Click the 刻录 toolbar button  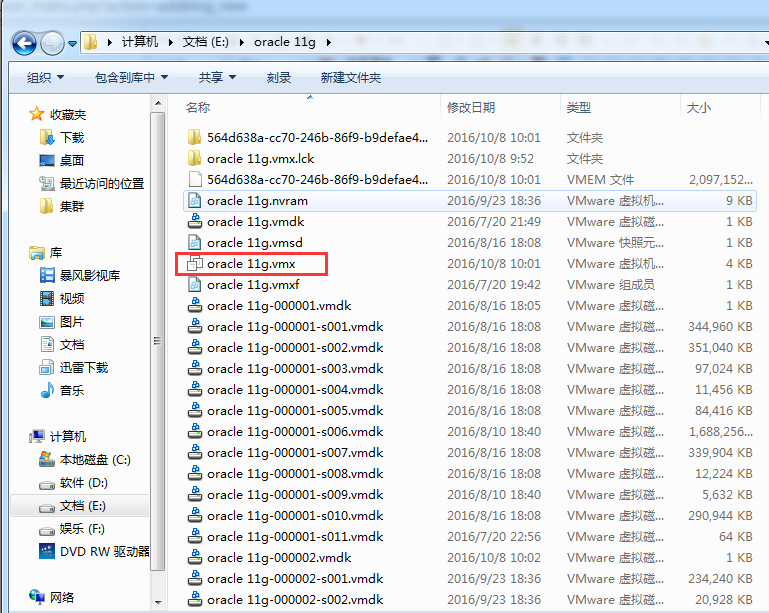pos(279,77)
